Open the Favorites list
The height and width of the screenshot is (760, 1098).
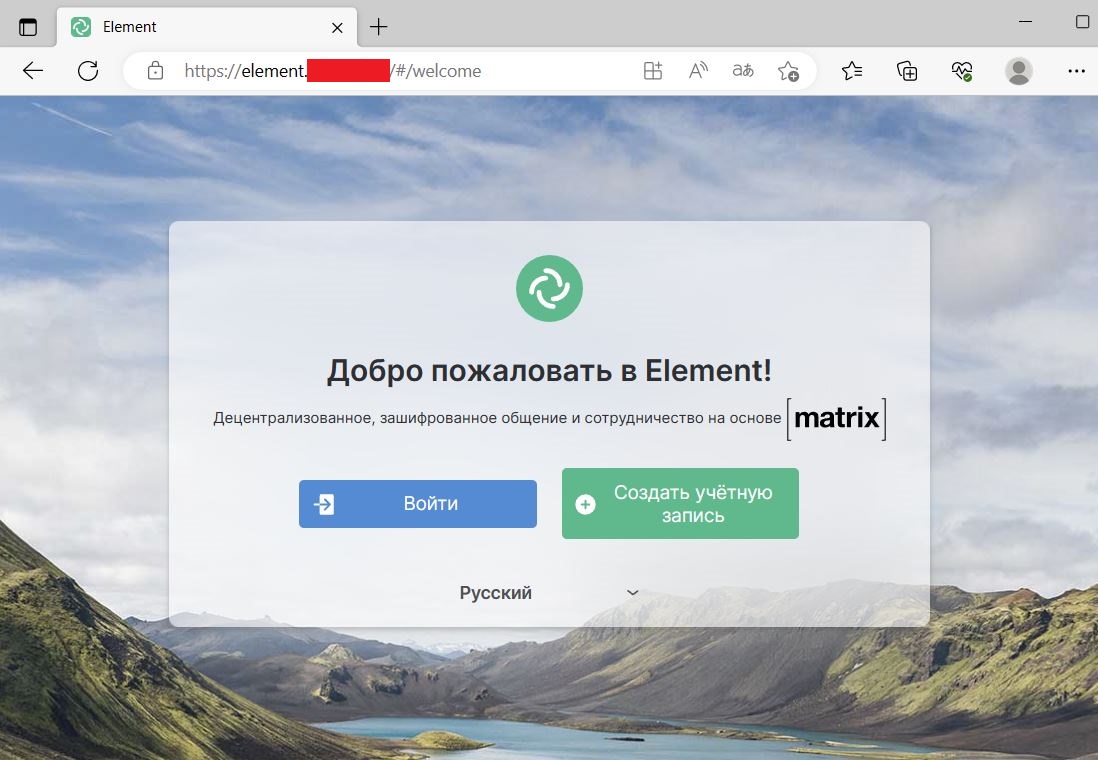click(852, 71)
